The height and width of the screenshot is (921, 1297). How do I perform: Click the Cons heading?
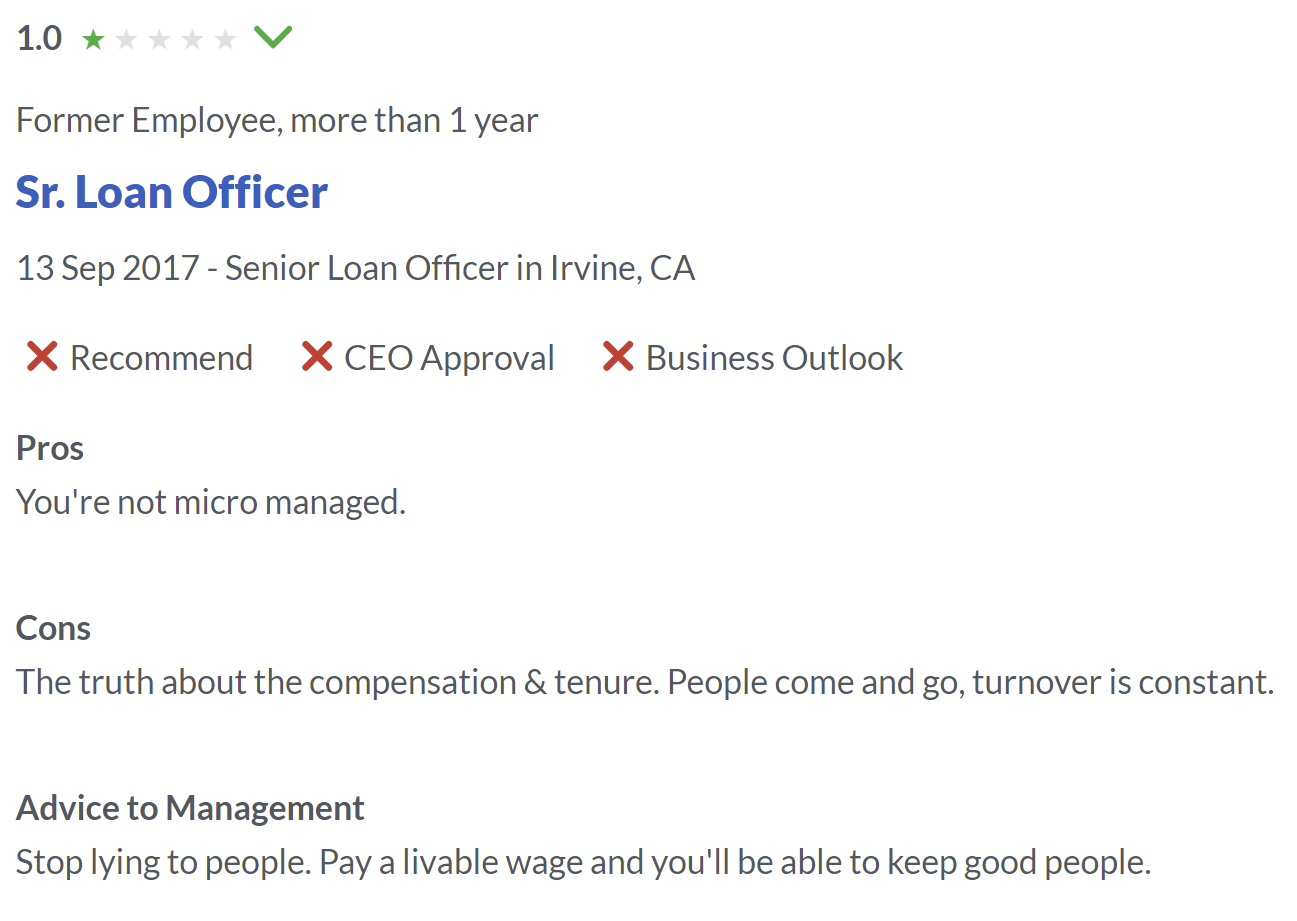tap(53, 628)
